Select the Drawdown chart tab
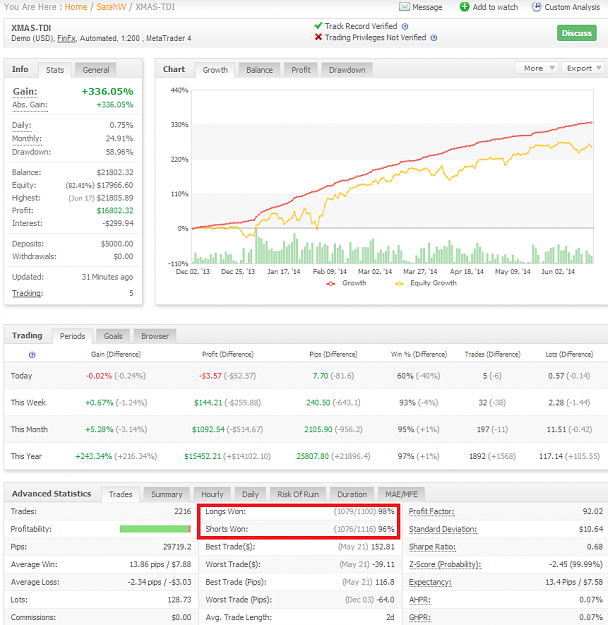608x625 pixels. (347, 70)
